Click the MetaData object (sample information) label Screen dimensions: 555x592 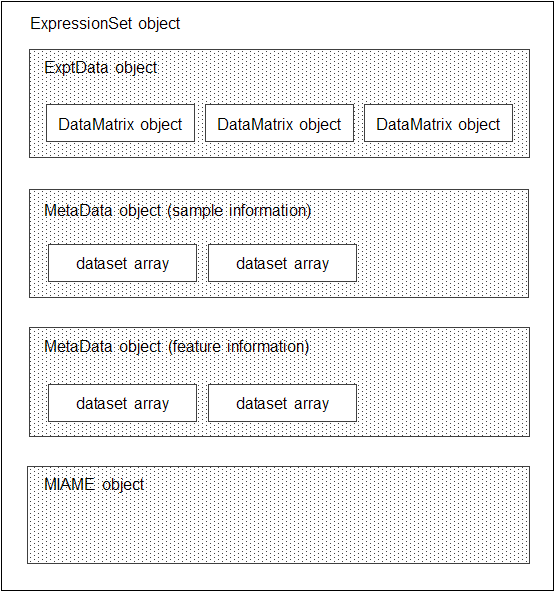[x=177, y=211]
